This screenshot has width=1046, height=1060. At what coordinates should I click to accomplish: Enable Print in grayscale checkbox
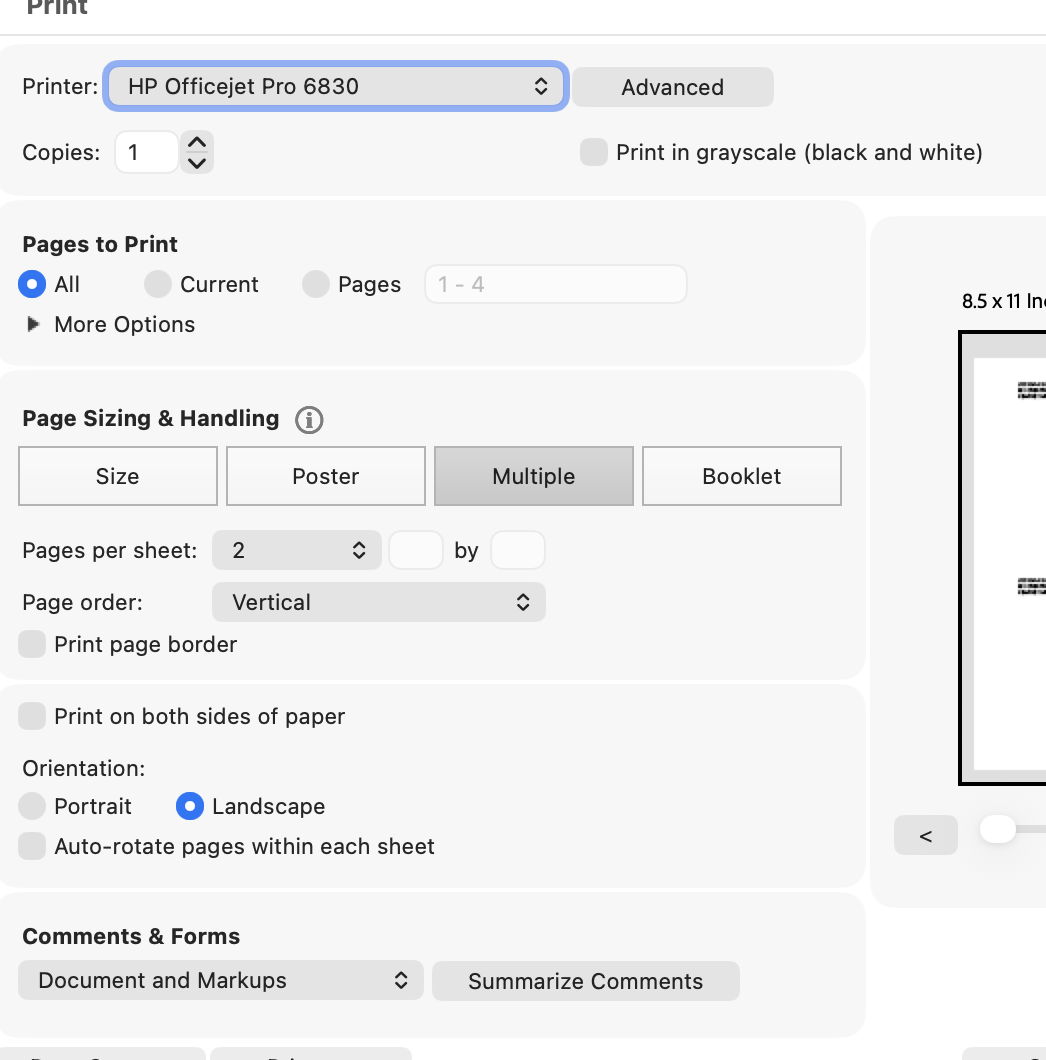pos(594,152)
